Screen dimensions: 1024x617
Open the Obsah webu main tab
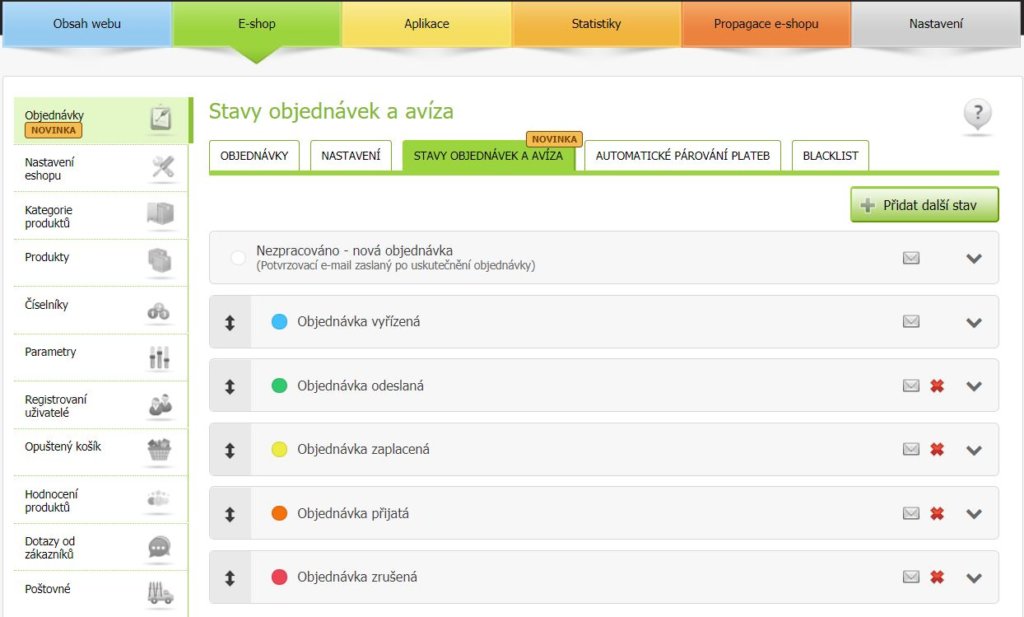87,24
